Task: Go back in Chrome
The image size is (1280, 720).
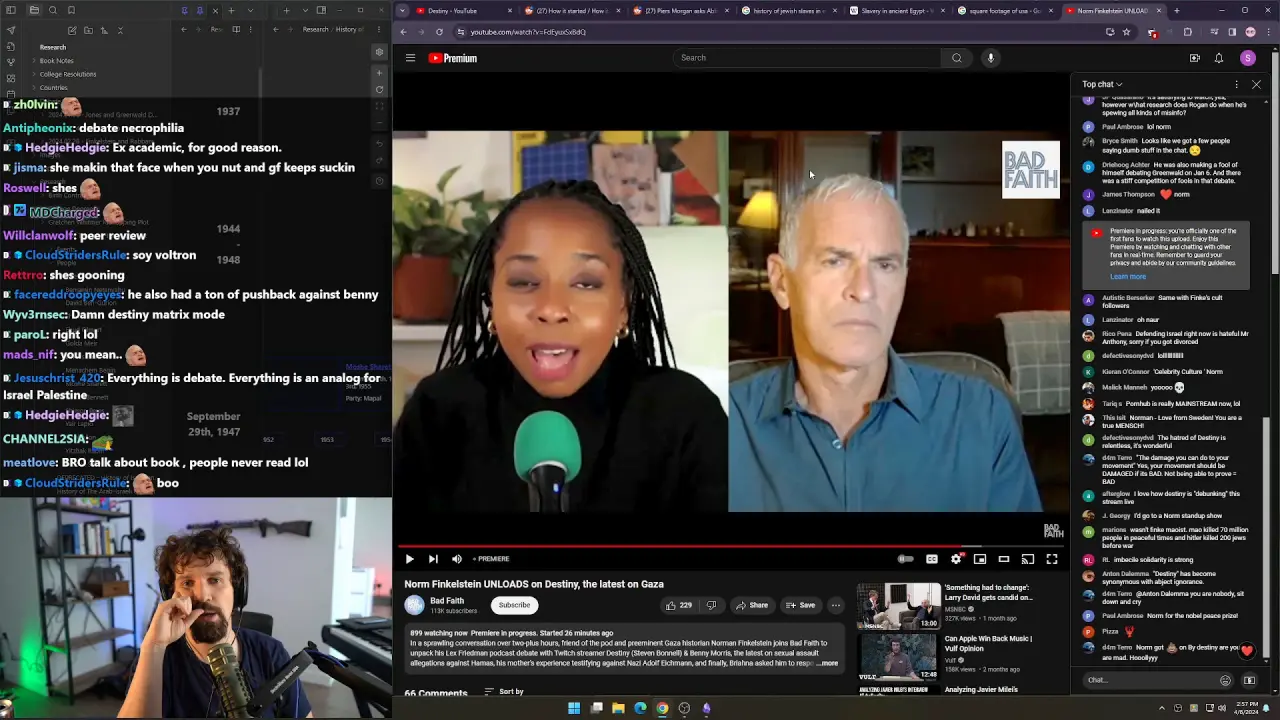Action: tap(403, 32)
